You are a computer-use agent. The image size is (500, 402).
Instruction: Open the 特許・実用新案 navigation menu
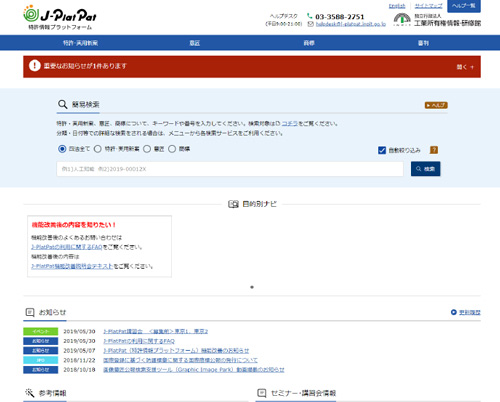tap(80, 43)
